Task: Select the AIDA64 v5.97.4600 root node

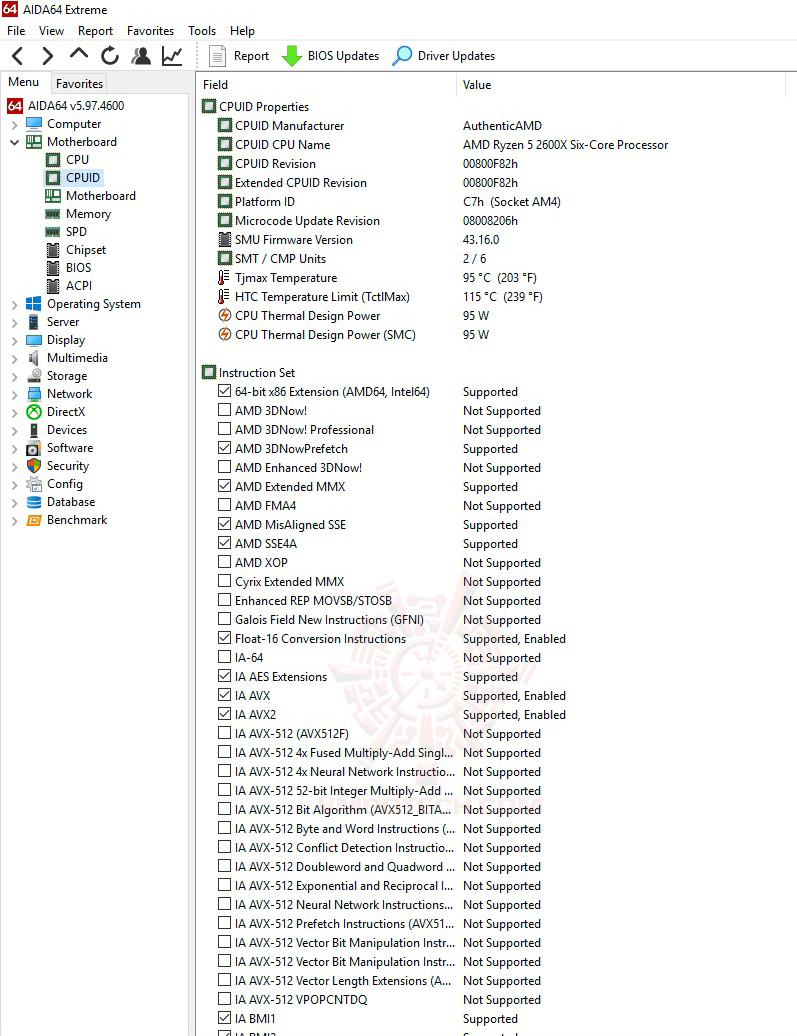Action: (x=75, y=106)
